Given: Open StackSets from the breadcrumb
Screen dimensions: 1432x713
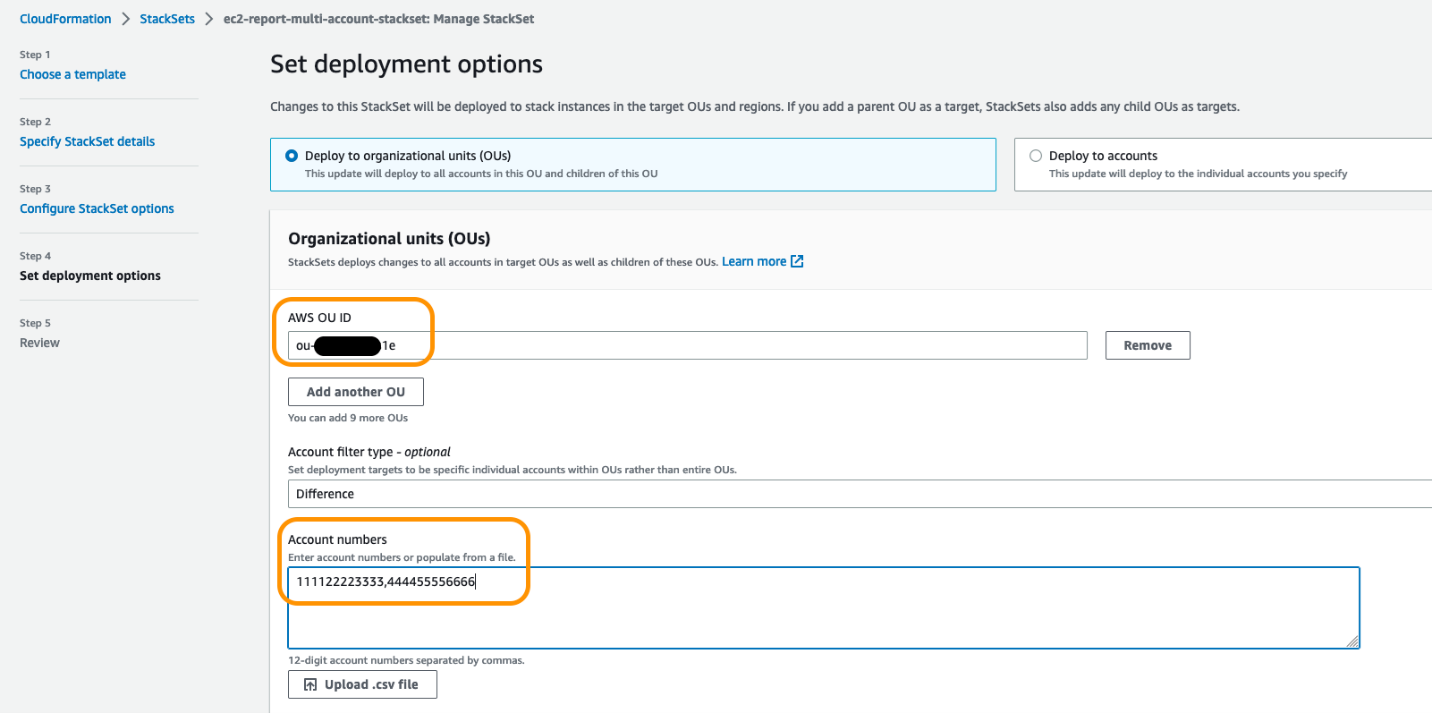Looking at the screenshot, I should tap(167, 18).
